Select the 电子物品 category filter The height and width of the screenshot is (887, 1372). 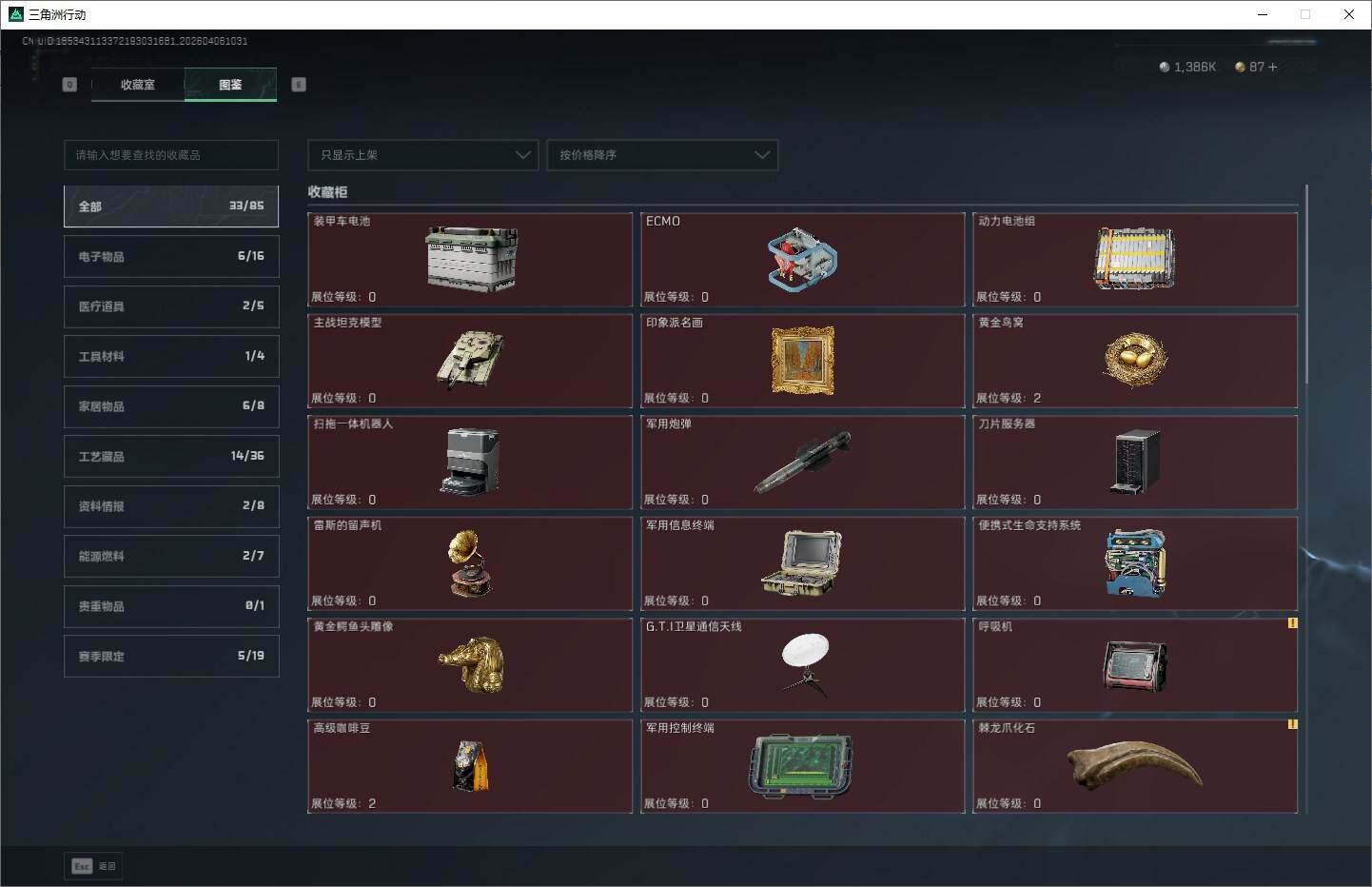point(171,256)
